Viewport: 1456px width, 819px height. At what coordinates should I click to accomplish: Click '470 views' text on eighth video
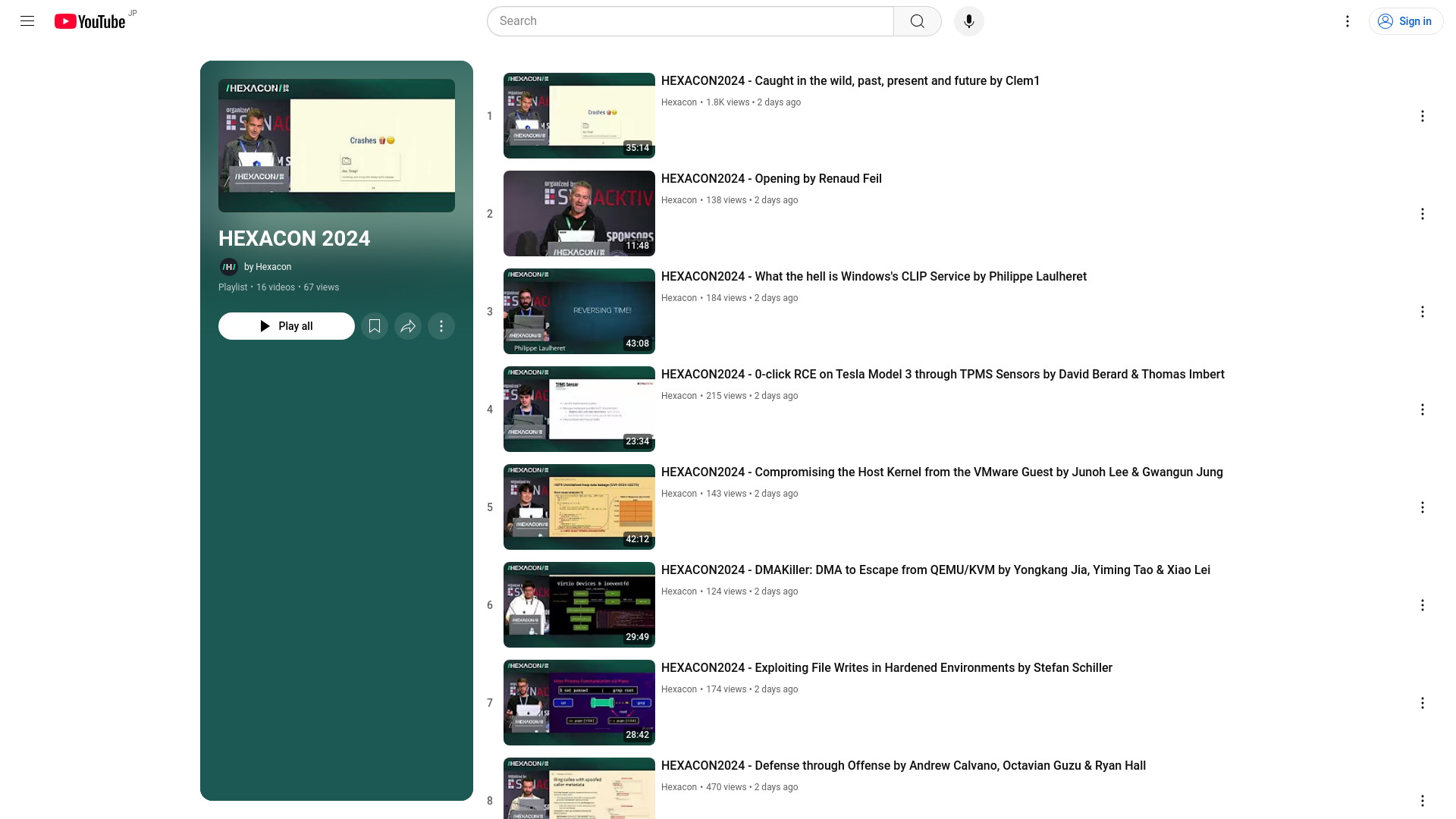coord(726,787)
